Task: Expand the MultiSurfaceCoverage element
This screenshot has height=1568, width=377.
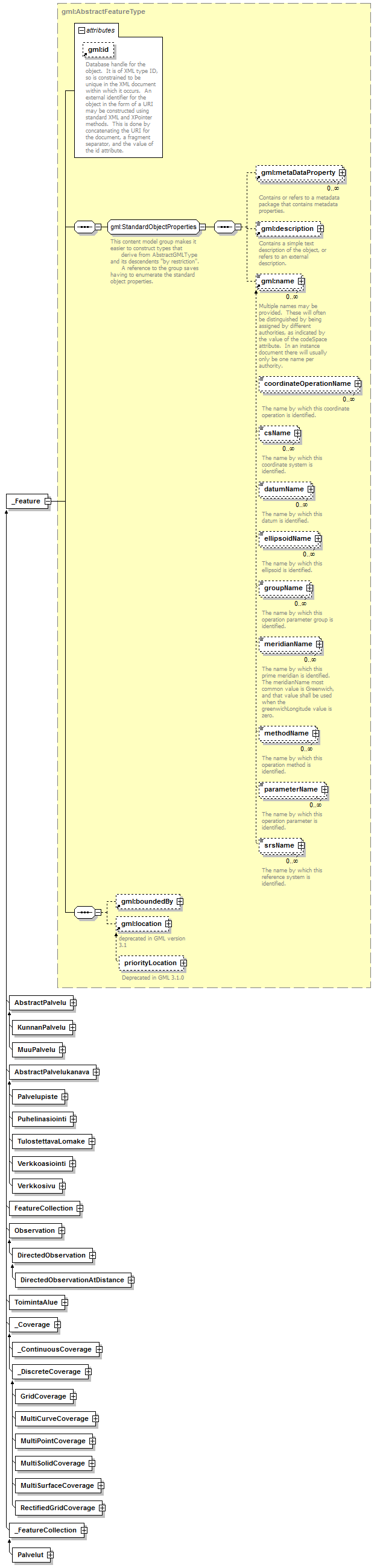Action: point(101,1486)
